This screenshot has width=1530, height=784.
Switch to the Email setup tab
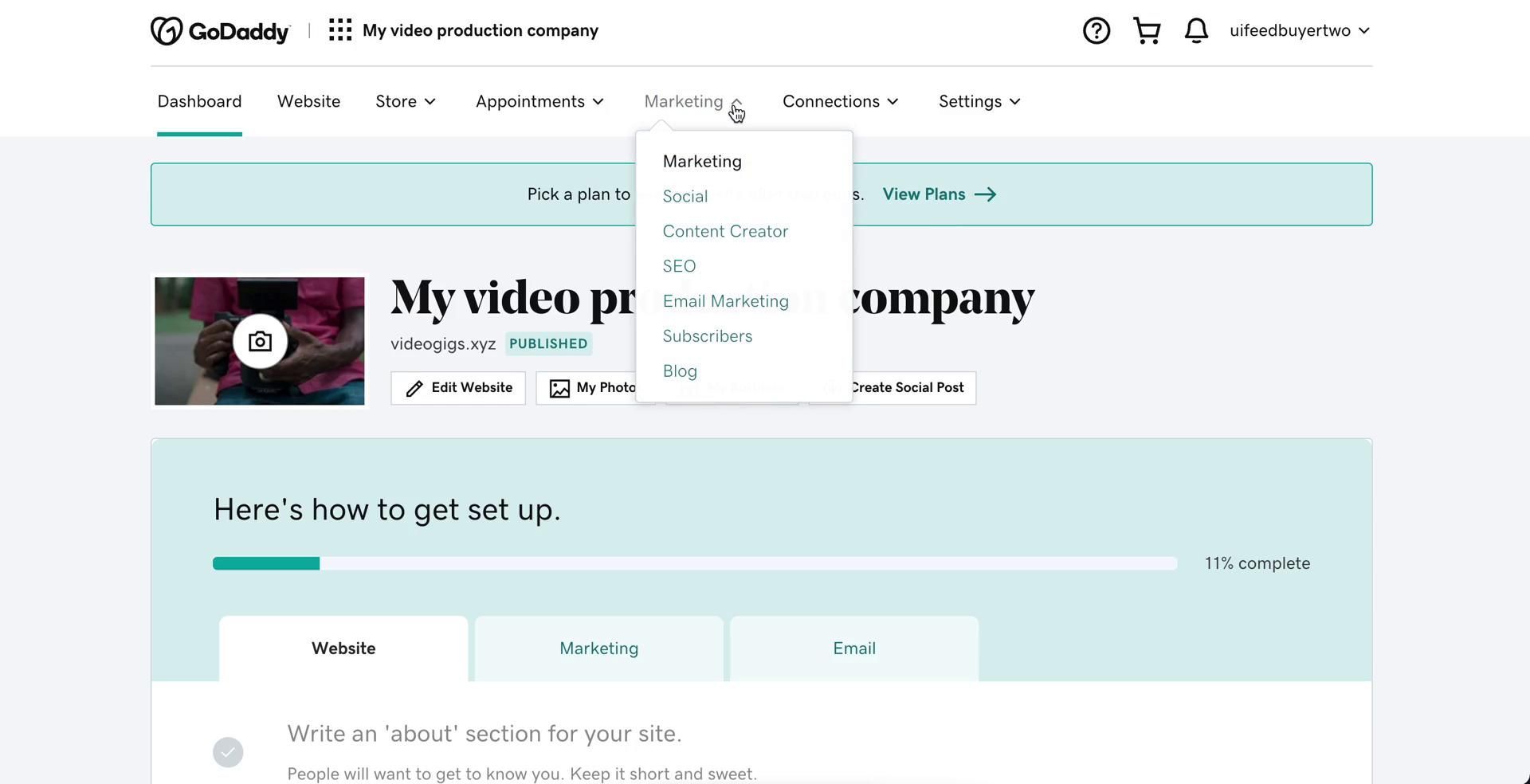(853, 649)
